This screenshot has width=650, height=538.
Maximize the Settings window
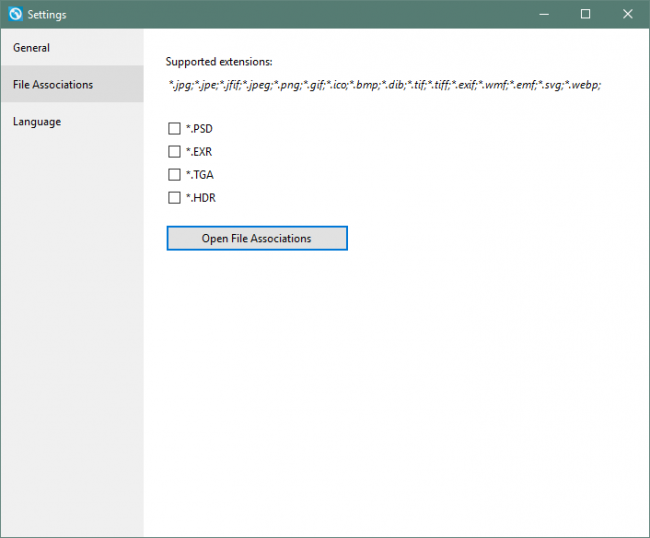coord(586,14)
